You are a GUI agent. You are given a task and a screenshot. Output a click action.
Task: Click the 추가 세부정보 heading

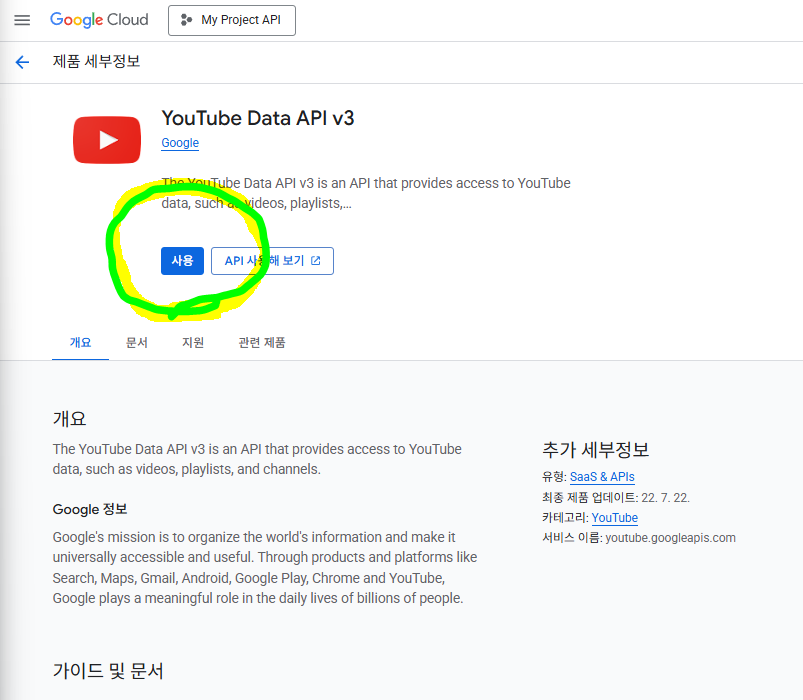[x=596, y=450]
